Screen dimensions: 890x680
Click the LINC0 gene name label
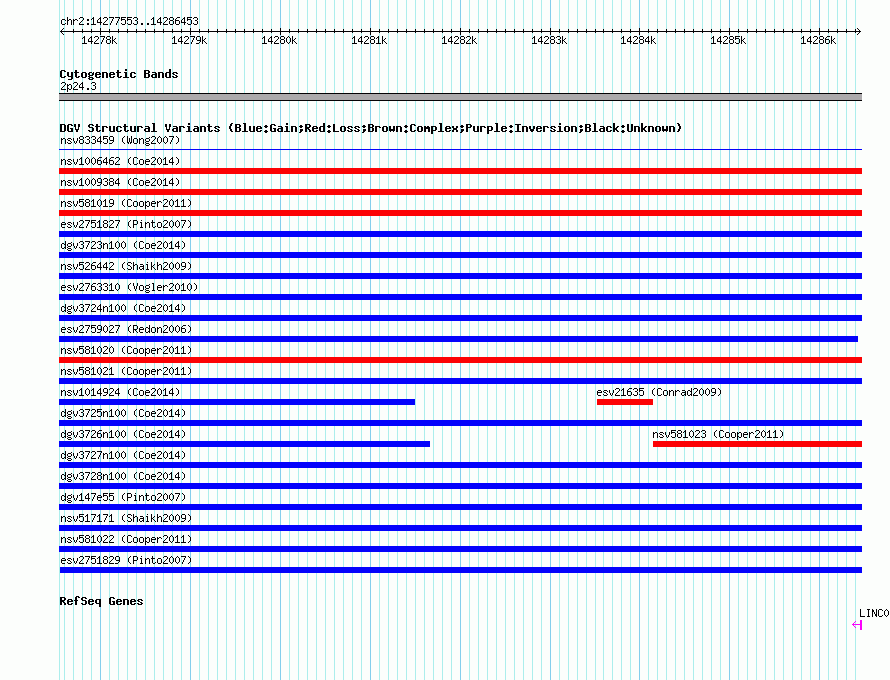[x=874, y=614]
